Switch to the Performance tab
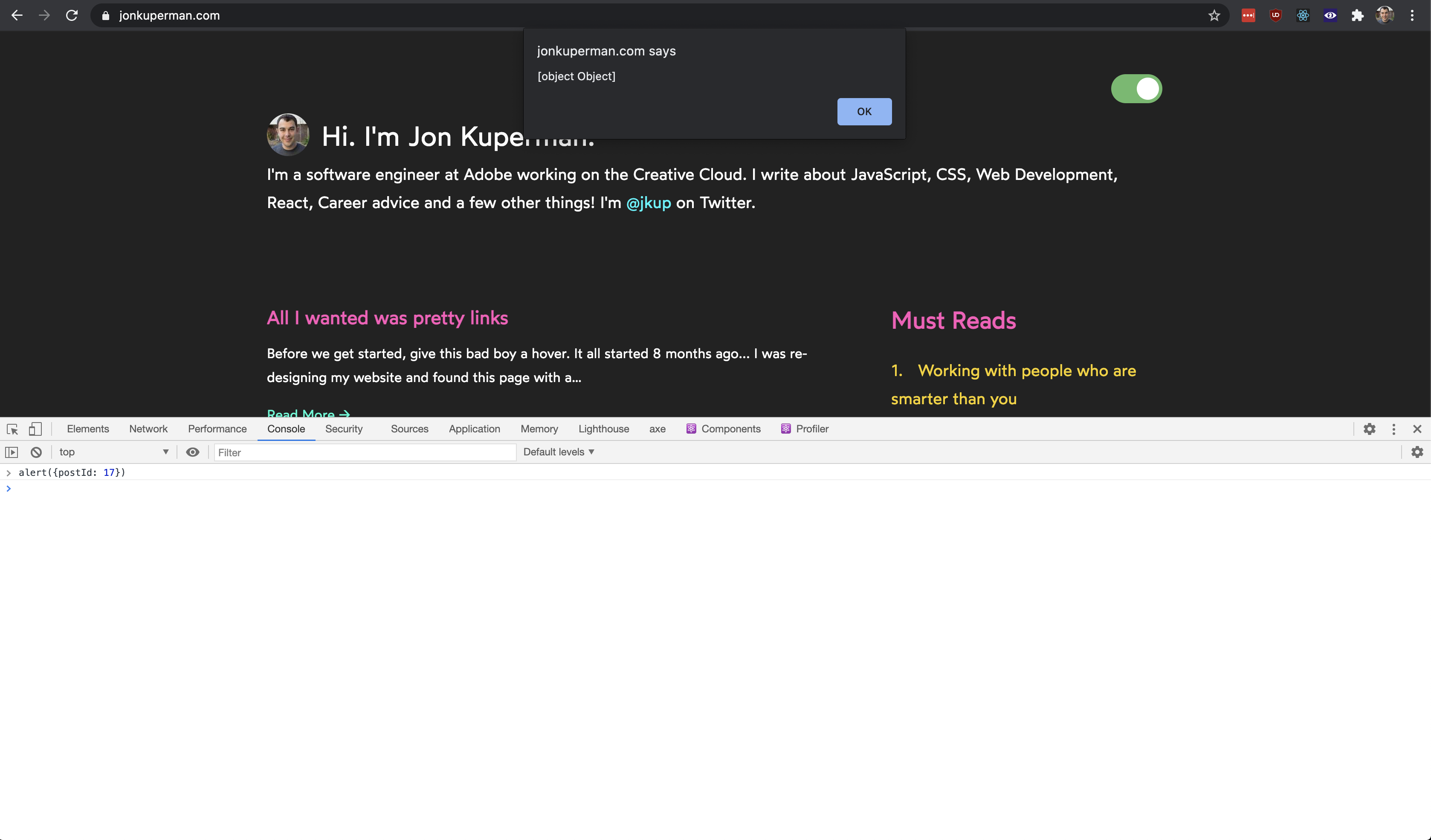Screen dimensions: 1431x840 click(217, 429)
